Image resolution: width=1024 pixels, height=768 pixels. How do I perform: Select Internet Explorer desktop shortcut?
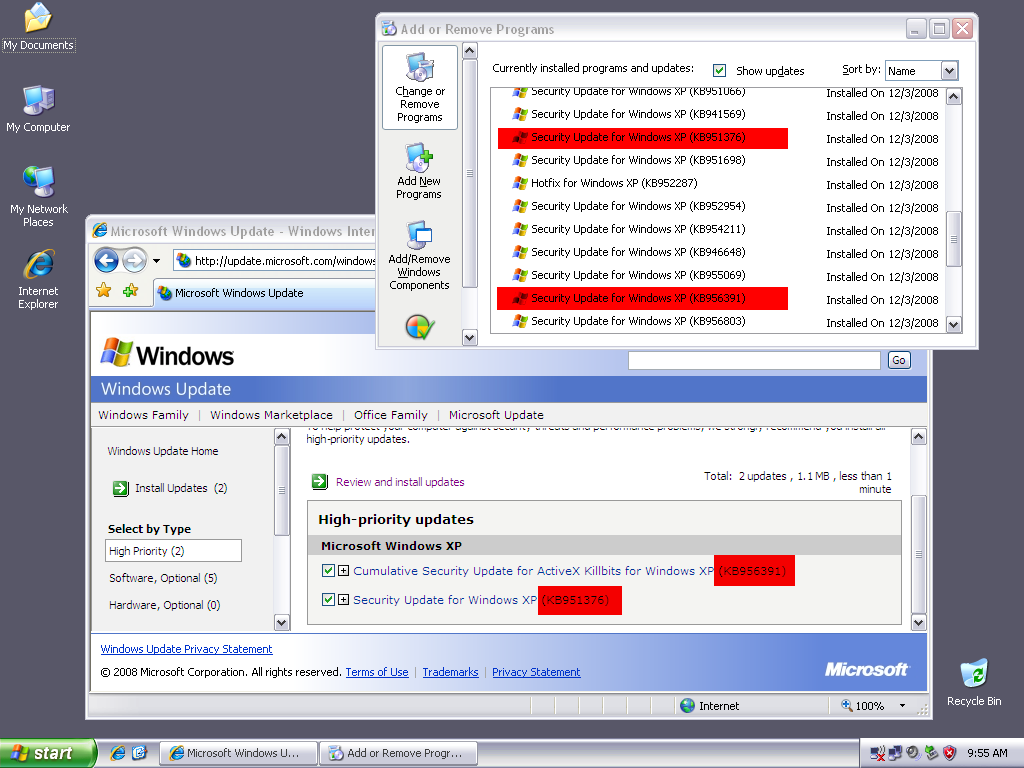coord(39,279)
